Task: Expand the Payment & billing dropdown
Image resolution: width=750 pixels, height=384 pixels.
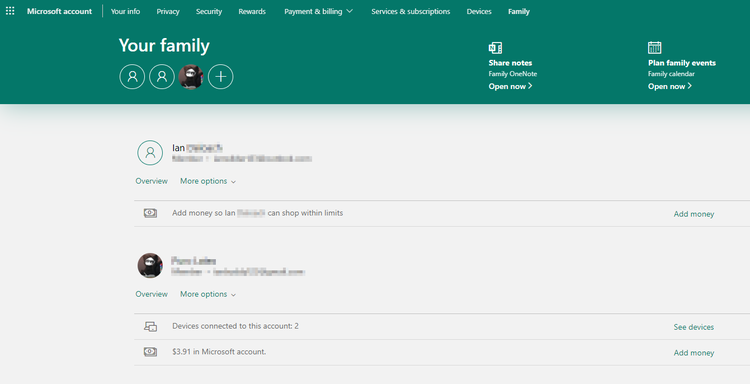Action: 318,11
